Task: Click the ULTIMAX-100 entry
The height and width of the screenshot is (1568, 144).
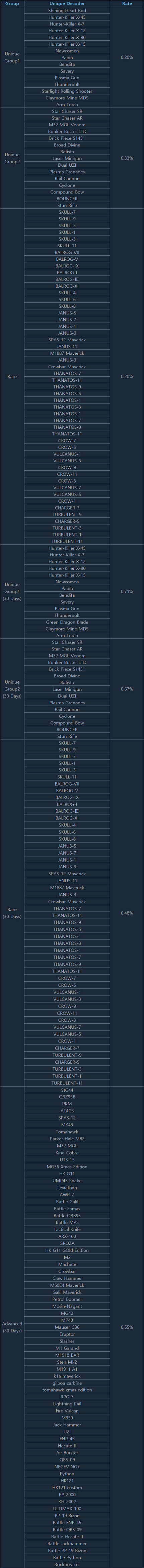Action: [x=67, y=1508]
